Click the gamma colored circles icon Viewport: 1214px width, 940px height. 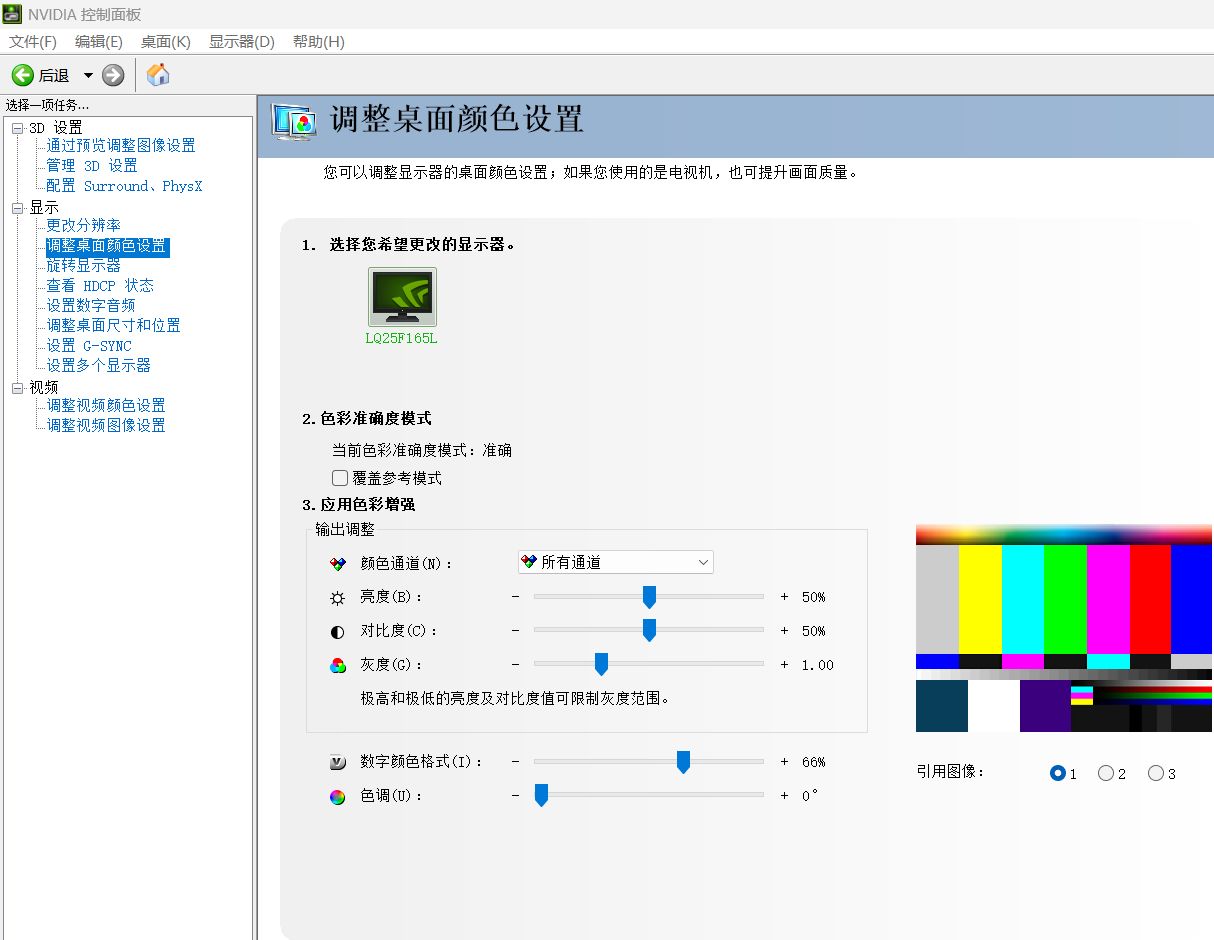click(338, 666)
